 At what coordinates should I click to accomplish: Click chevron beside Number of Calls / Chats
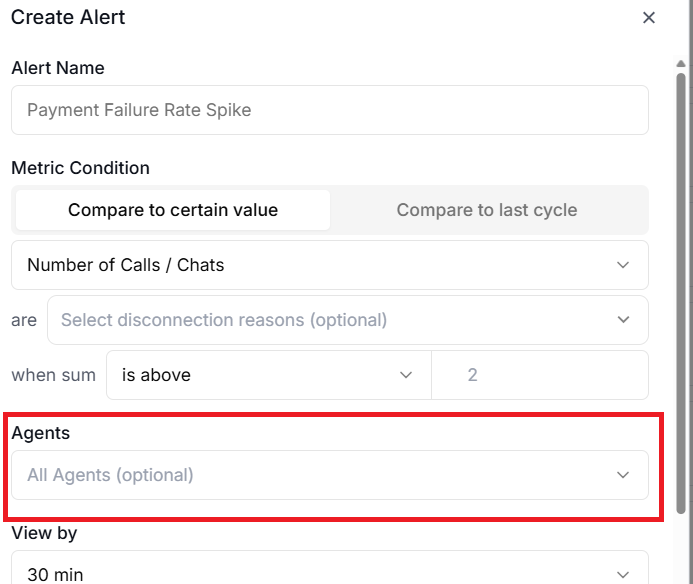(623, 265)
